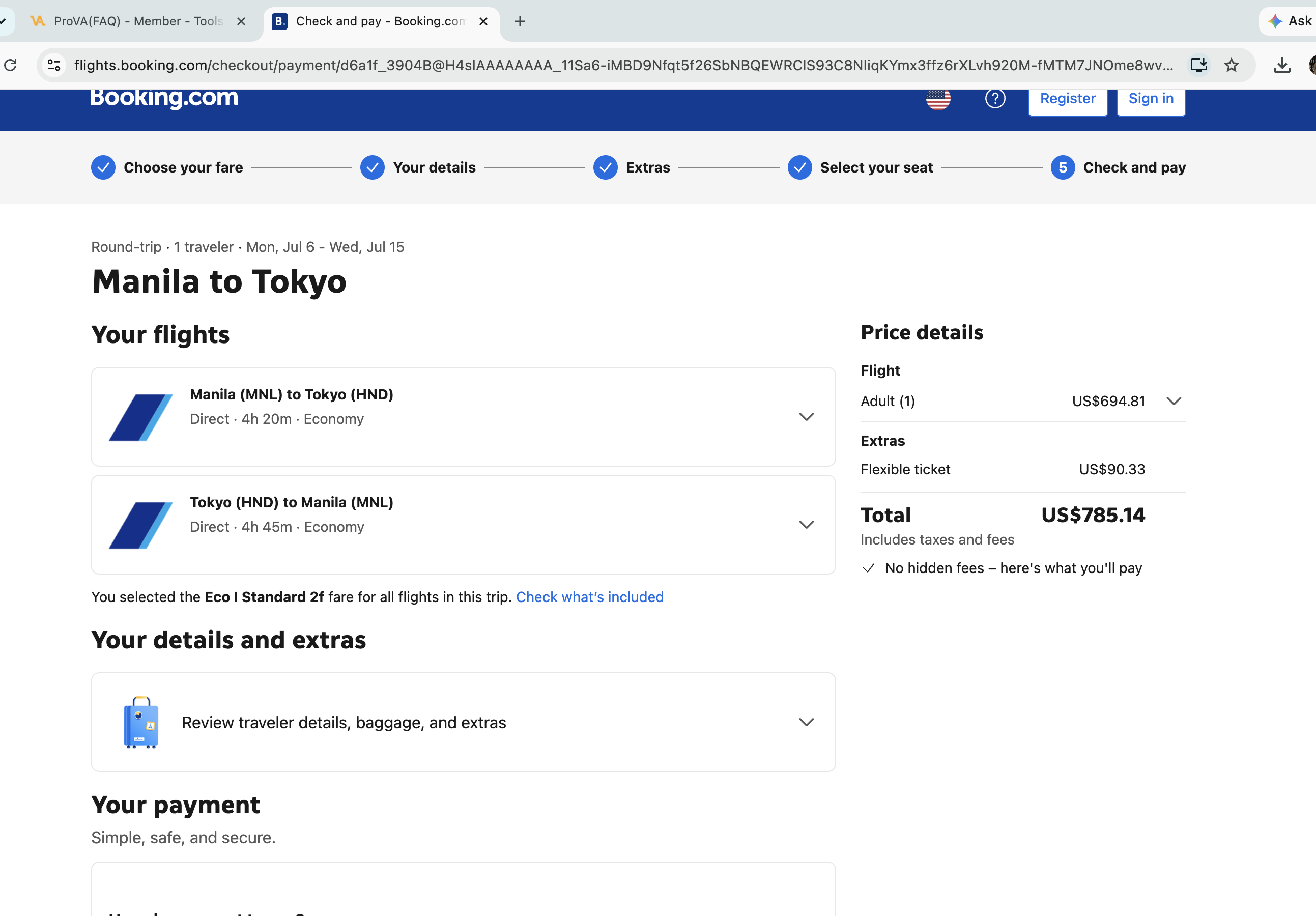Click the Flexible ticket price US$90.33

1112,469
